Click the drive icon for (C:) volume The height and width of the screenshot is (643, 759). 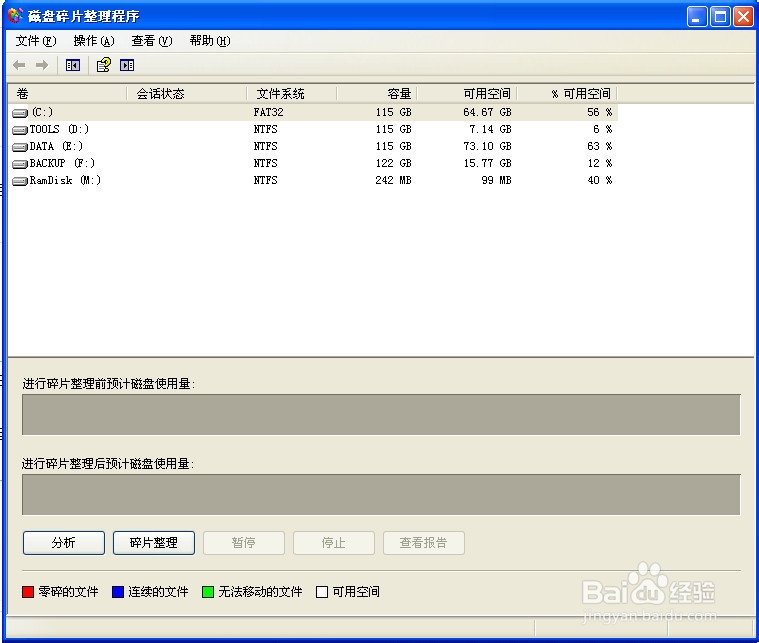pyautogui.click(x=20, y=113)
